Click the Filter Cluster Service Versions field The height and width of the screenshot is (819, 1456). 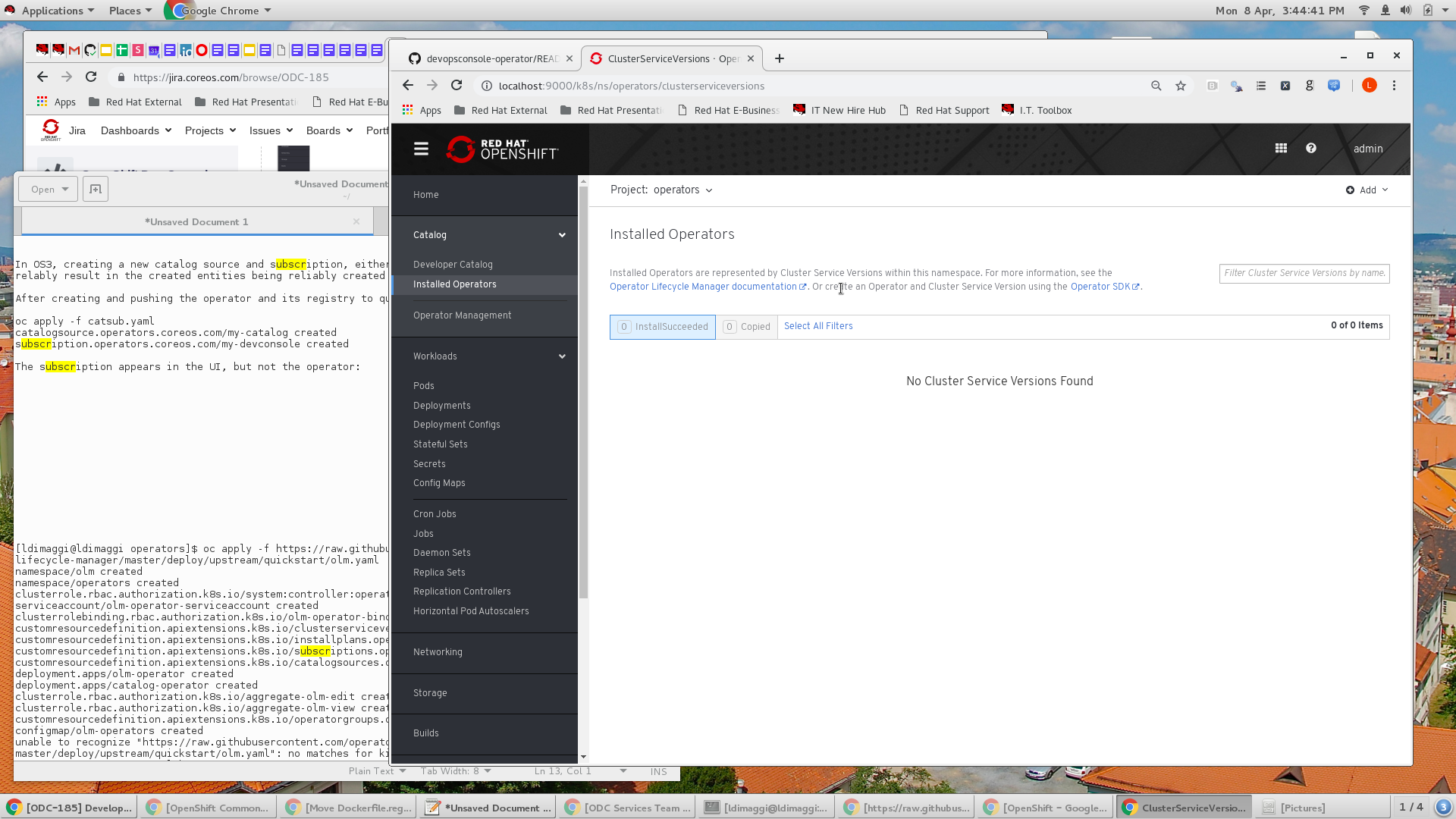[x=1304, y=273]
